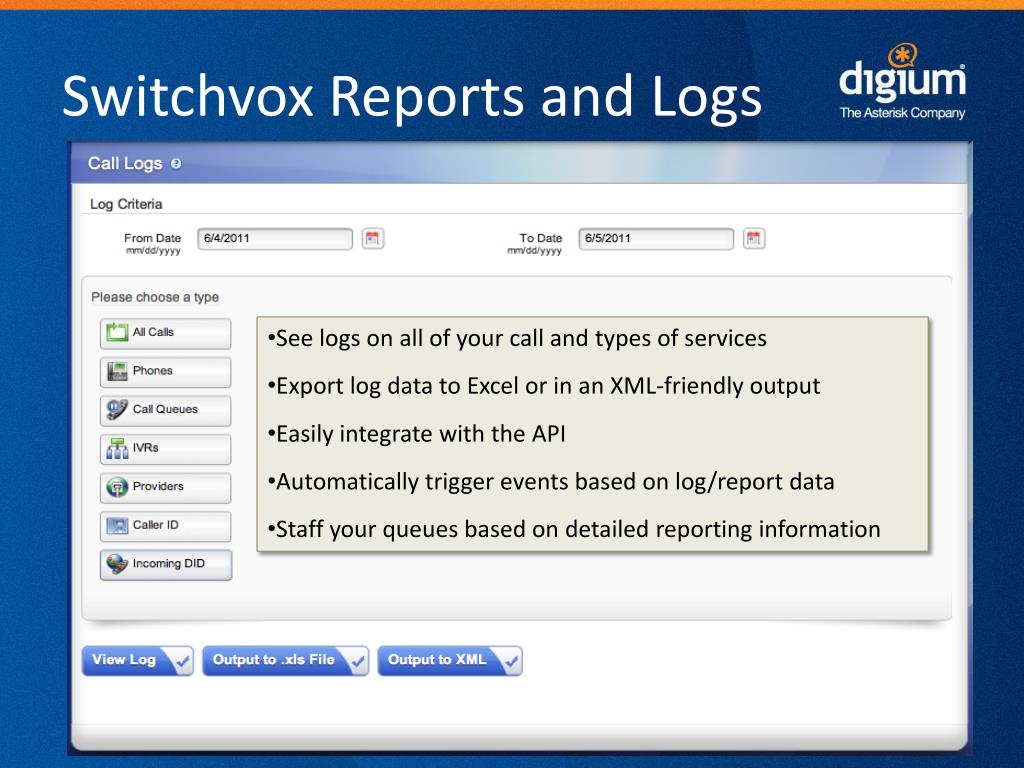This screenshot has height=768, width=1024.
Task: Click 'See logs on all of your call' bullet
Action: 517,338
